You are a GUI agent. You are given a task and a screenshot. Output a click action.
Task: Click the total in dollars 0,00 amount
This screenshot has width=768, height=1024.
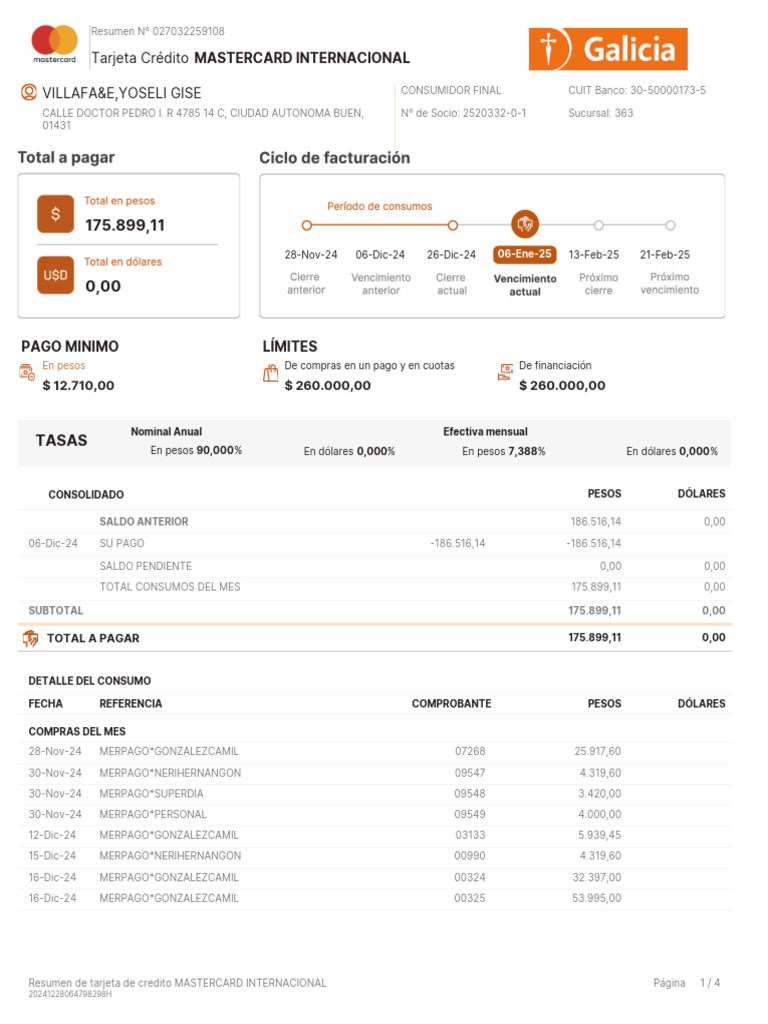pyautogui.click(x=103, y=286)
